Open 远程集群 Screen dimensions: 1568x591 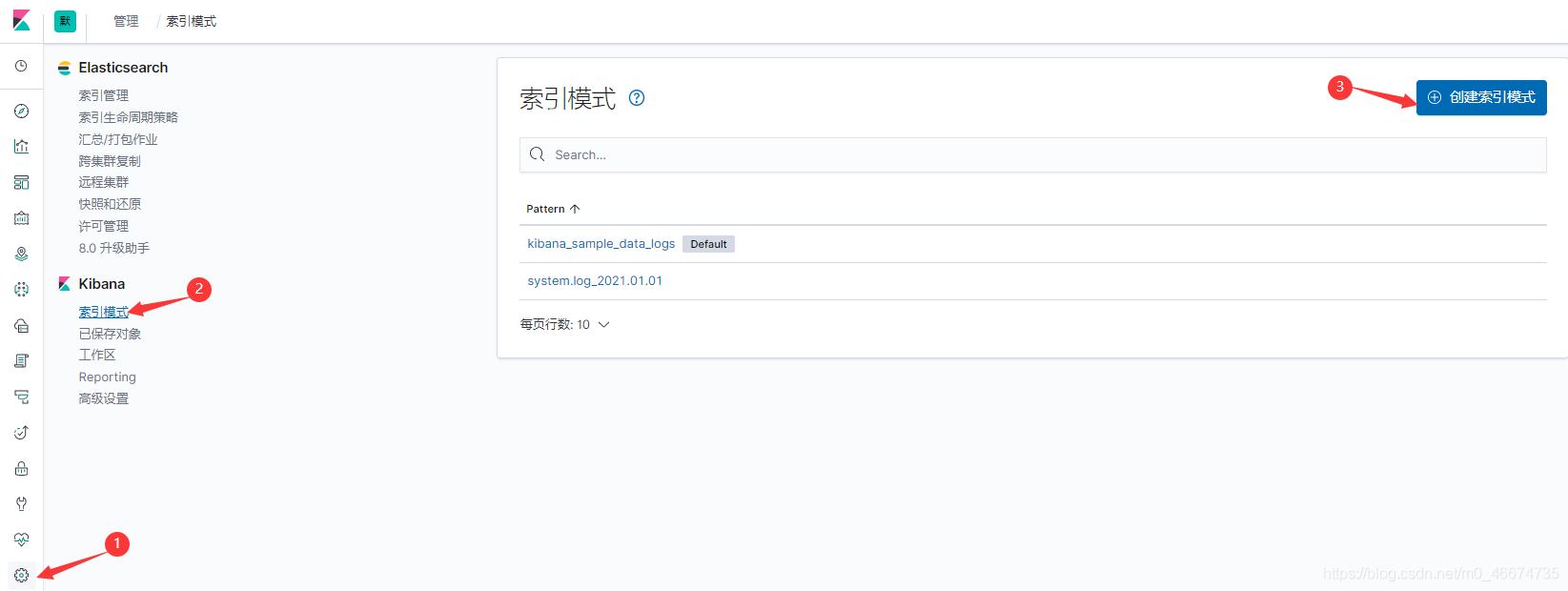pyautogui.click(x=103, y=182)
